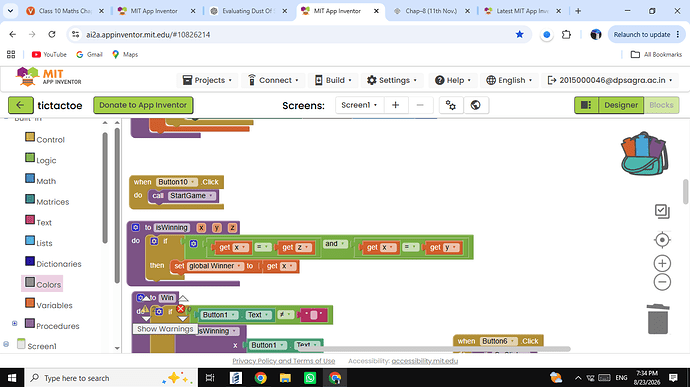Click Show Warnings button
The image size is (690, 387).
(165, 329)
